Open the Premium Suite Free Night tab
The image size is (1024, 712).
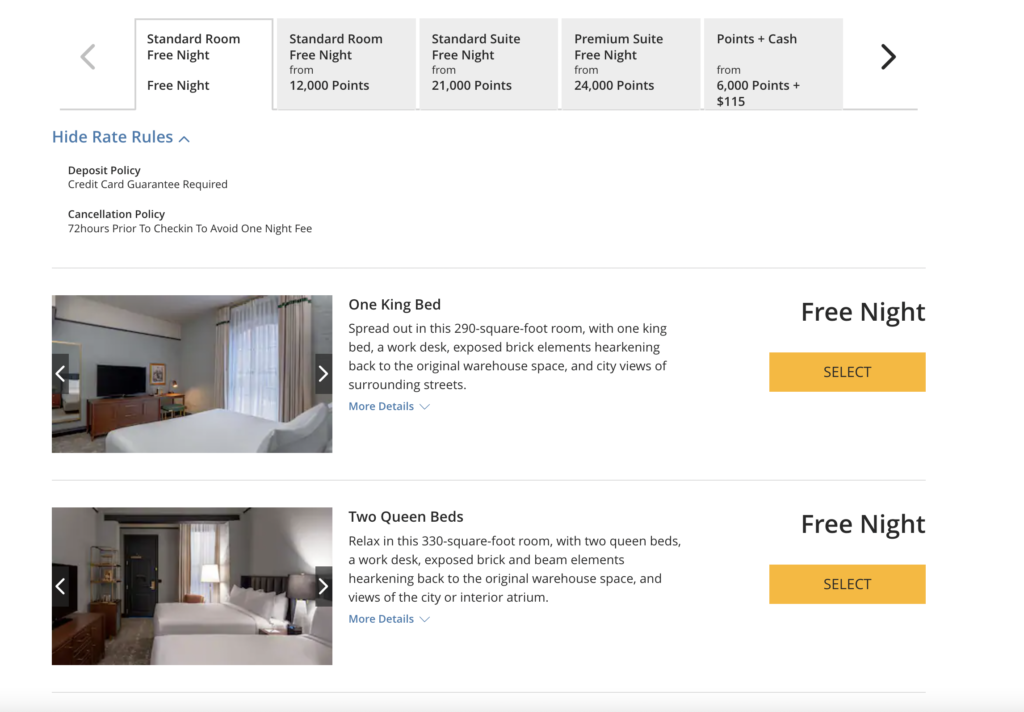coord(631,63)
